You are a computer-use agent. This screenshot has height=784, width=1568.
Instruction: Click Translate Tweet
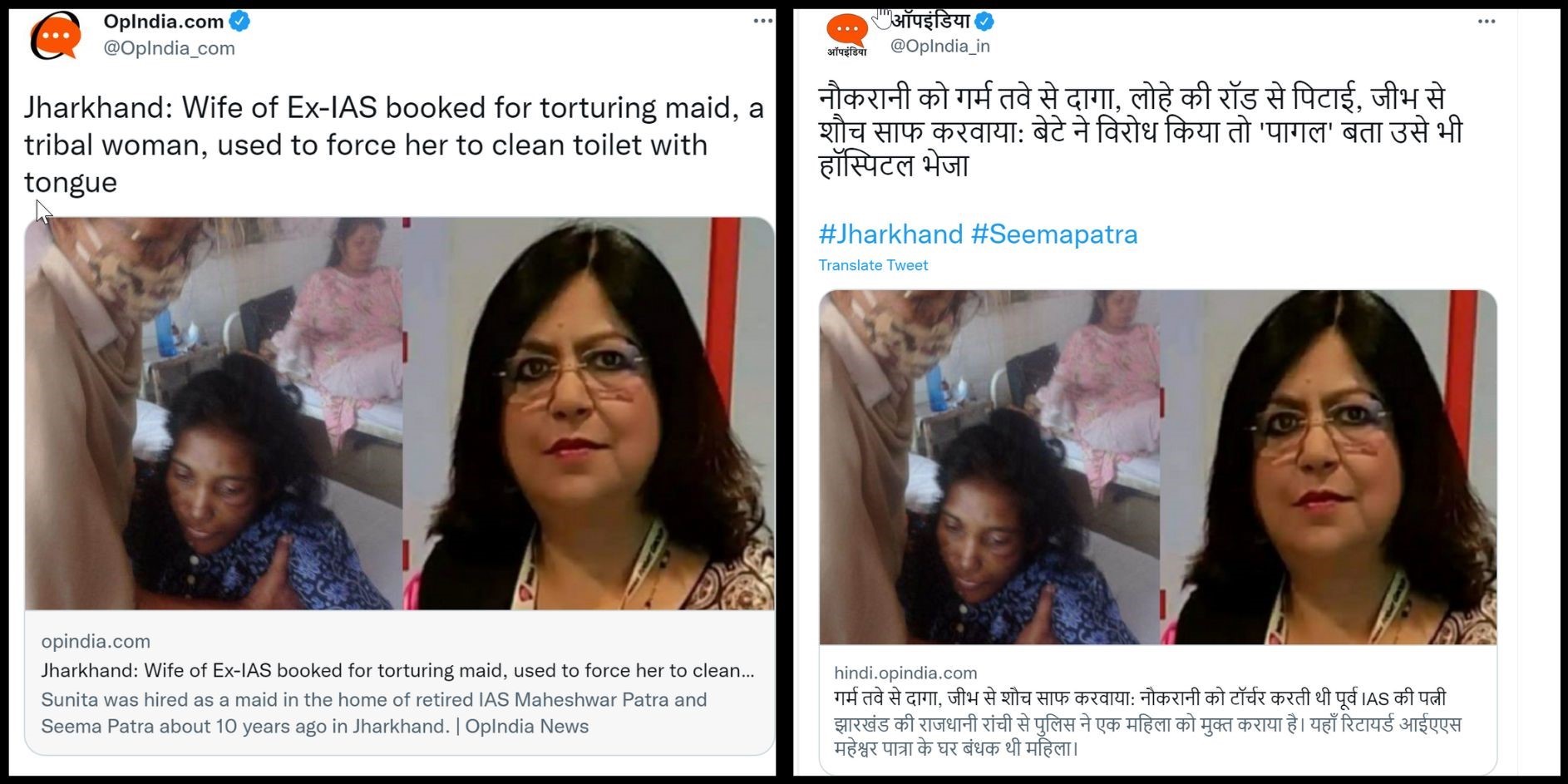point(873,265)
